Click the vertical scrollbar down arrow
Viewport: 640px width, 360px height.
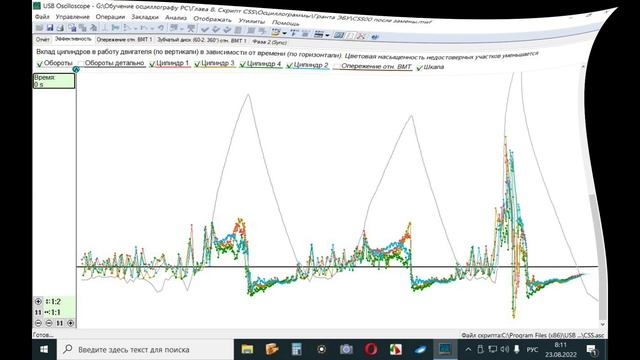tap(603, 324)
